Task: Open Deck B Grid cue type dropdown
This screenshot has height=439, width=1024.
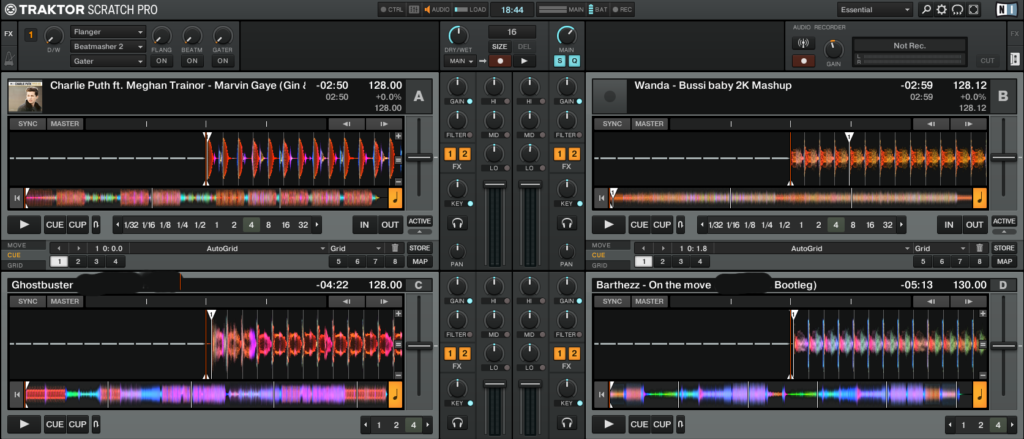Action: [941, 248]
